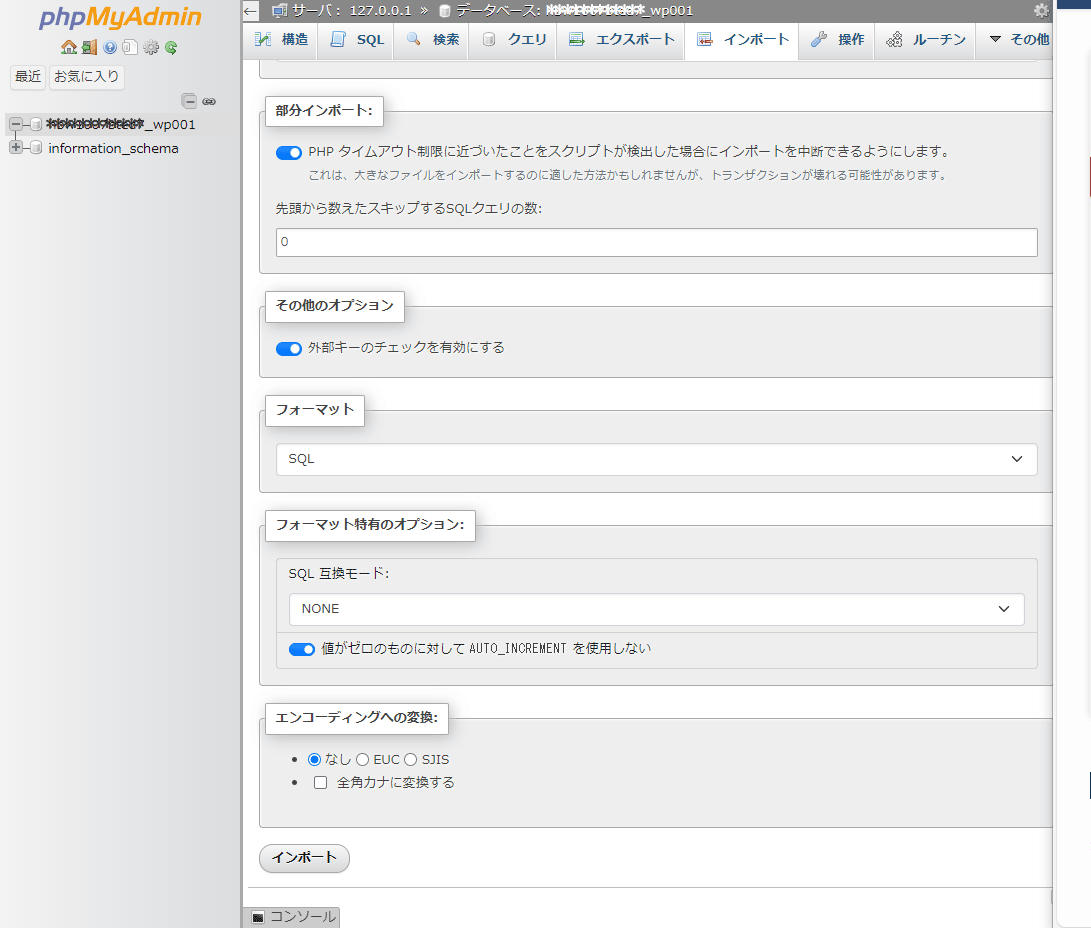This screenshot has height=928, width=1091.
Task: Switch to the エクスポート tab
Action: click(x=620, y=40)
